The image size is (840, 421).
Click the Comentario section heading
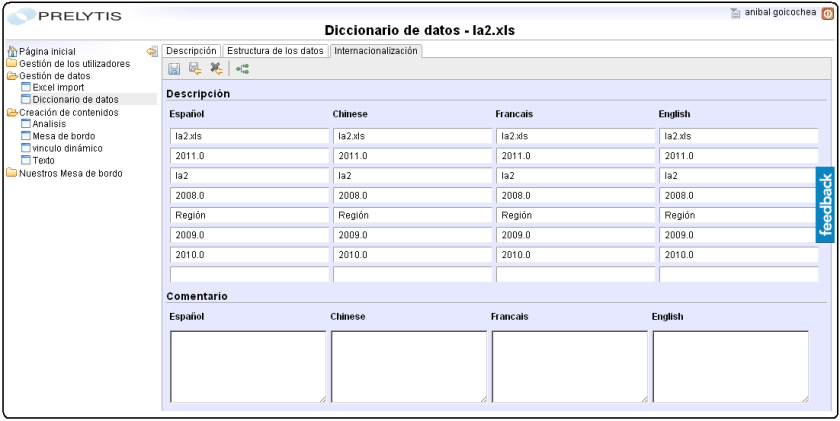197,296
